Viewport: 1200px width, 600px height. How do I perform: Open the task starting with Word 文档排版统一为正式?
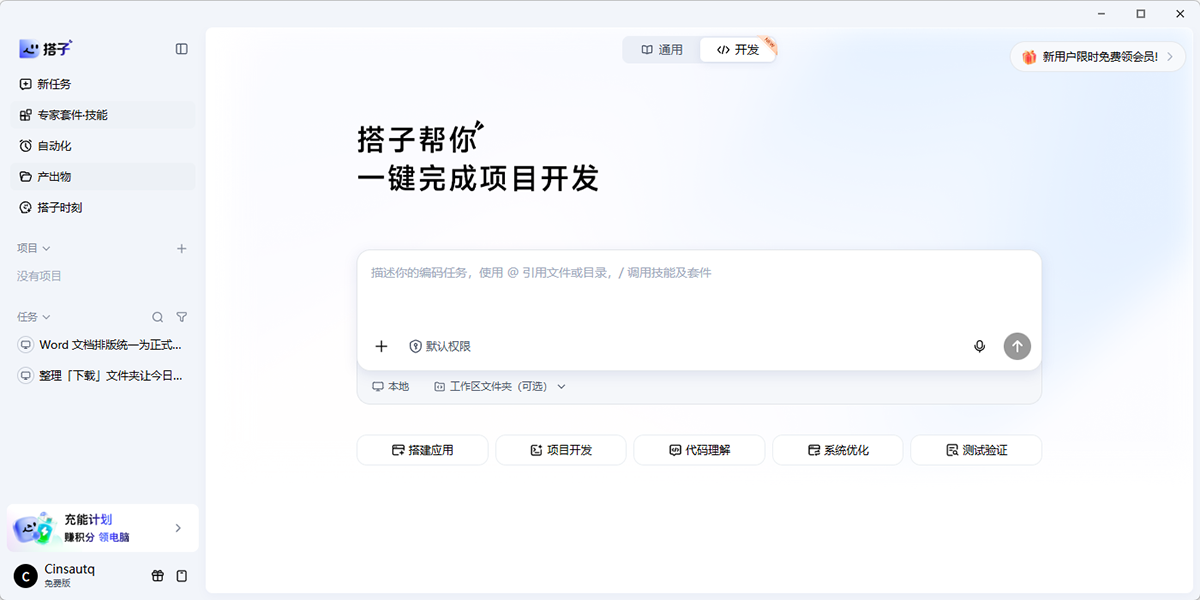tap(103, 345)
